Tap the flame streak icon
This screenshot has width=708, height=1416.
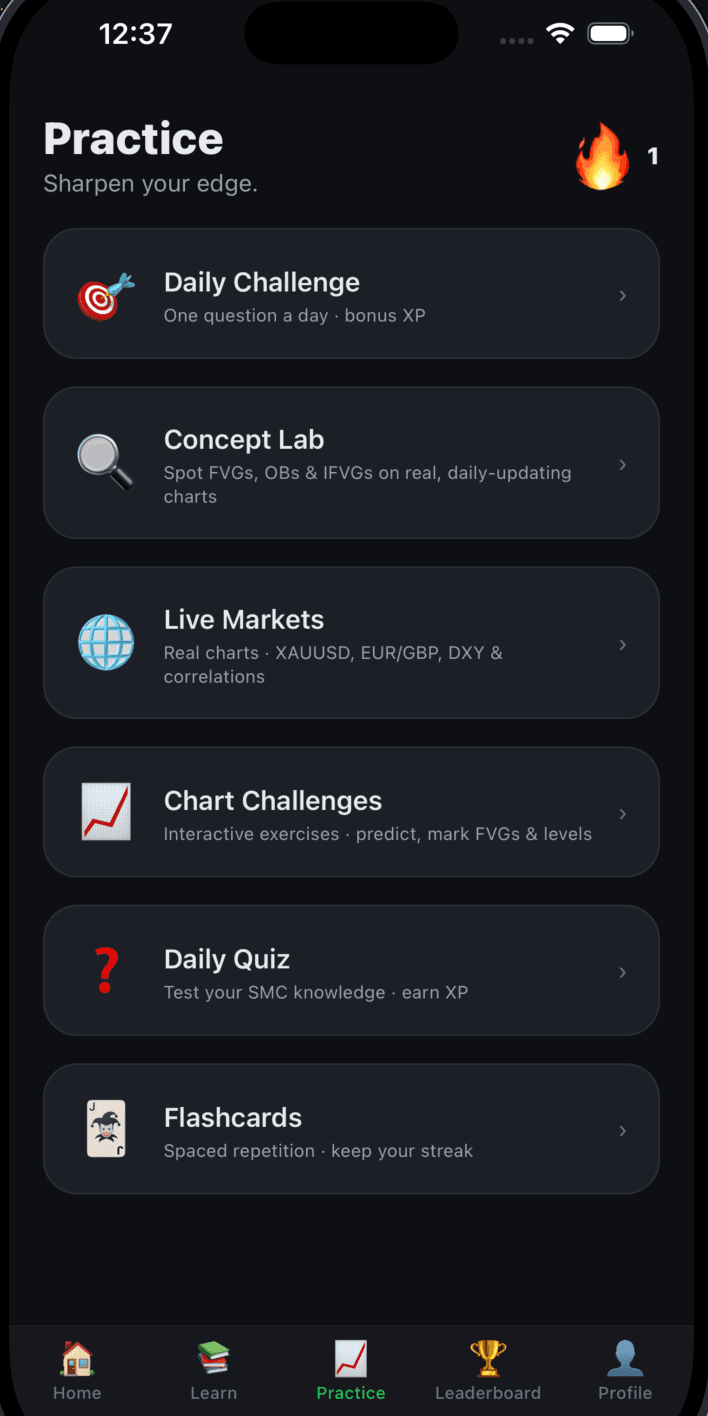[602, 156]
